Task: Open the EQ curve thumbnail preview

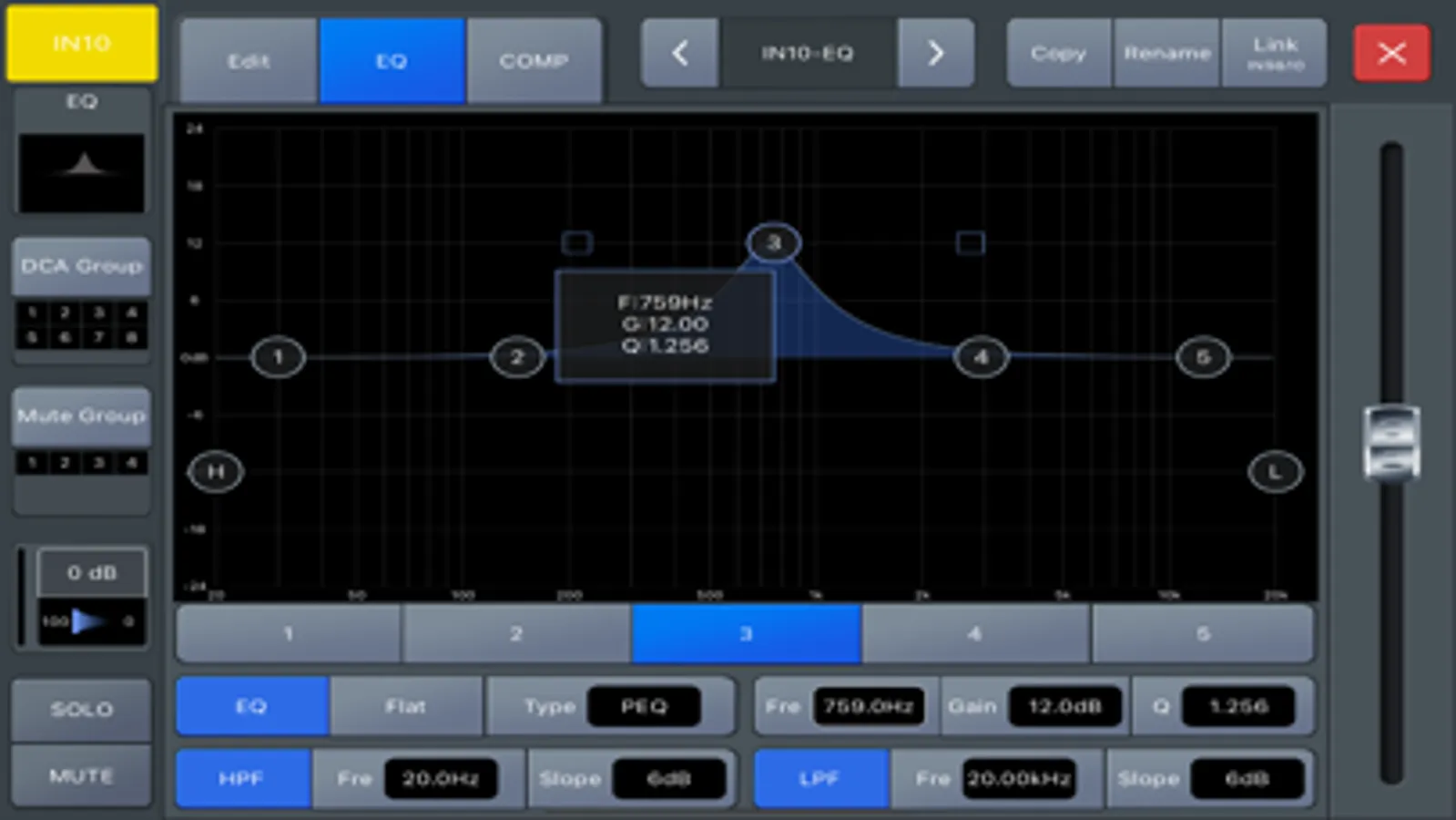Action: [82, 173]
